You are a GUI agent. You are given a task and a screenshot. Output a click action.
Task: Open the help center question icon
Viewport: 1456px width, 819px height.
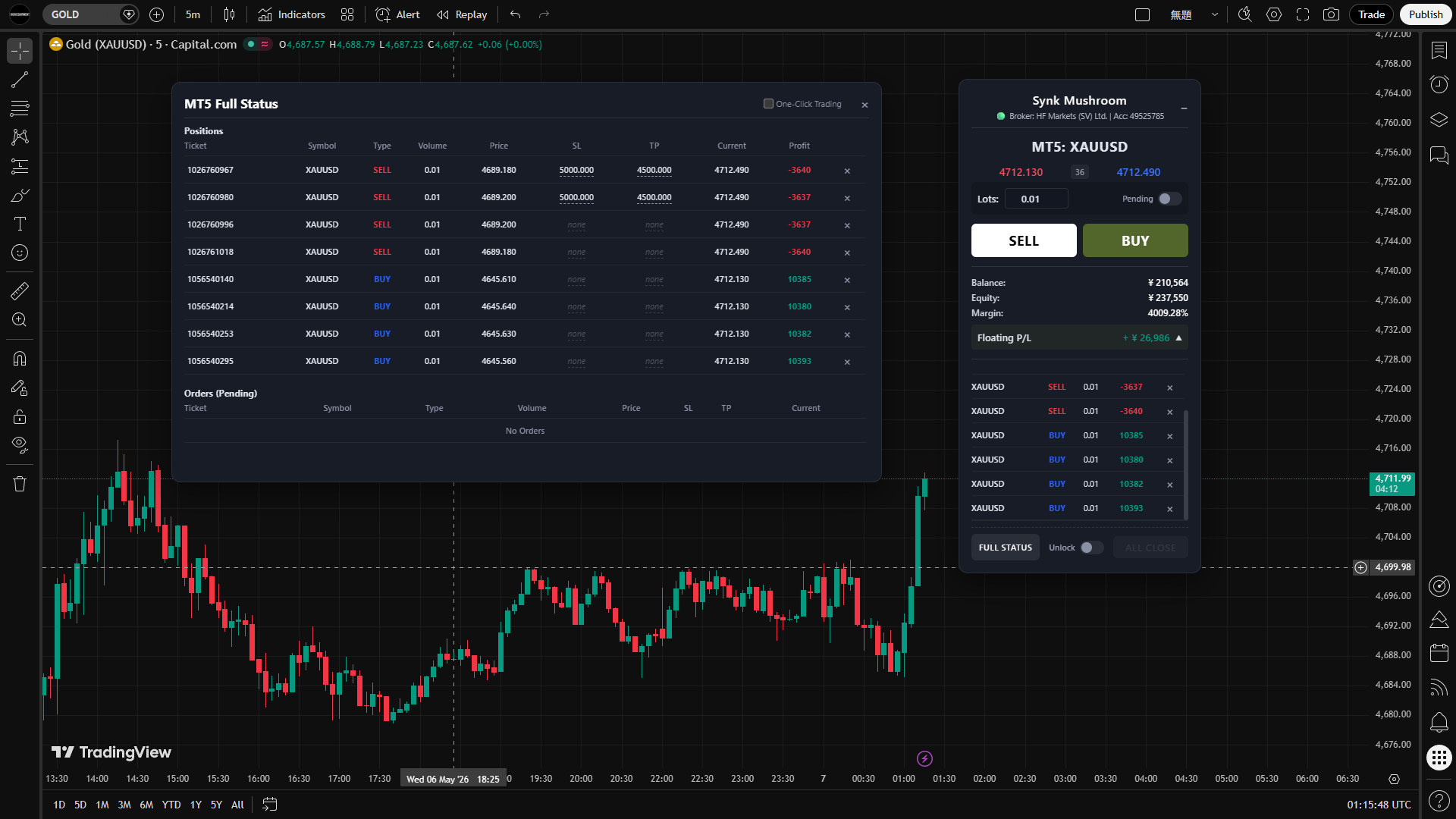(1439, 800)
